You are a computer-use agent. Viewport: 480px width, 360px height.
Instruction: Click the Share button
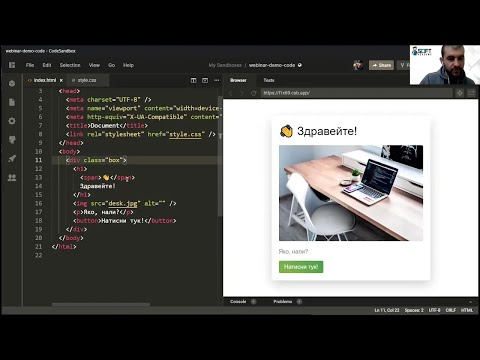pos(381,65)
